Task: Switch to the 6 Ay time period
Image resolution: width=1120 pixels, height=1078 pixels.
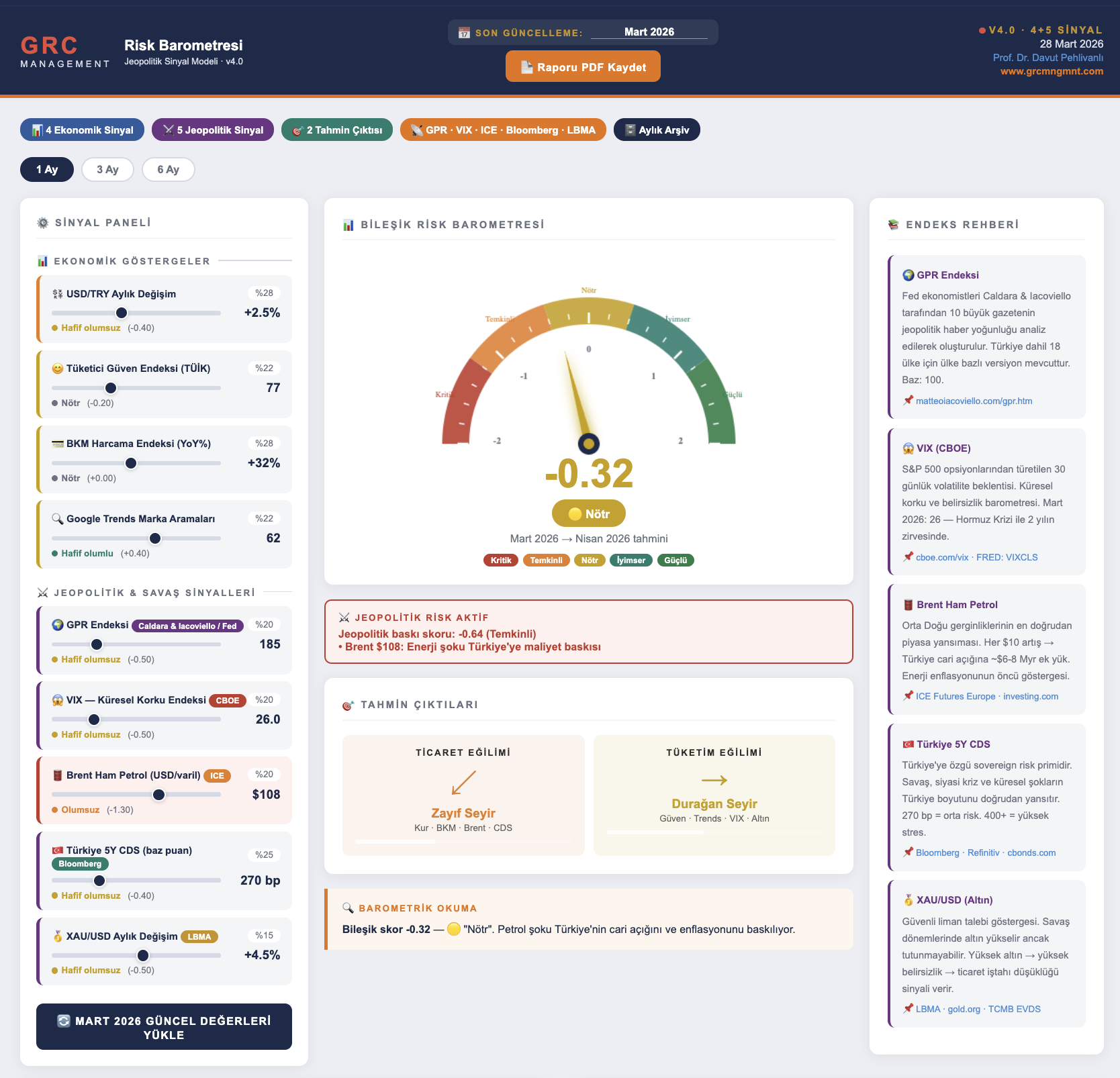Action: [x=168, y=170]
